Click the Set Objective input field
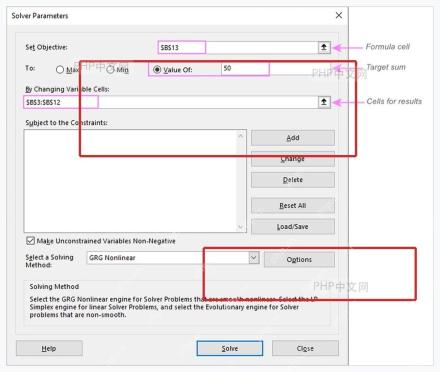The height and width of the screenshot is (372, 440). tap(238, 47)
